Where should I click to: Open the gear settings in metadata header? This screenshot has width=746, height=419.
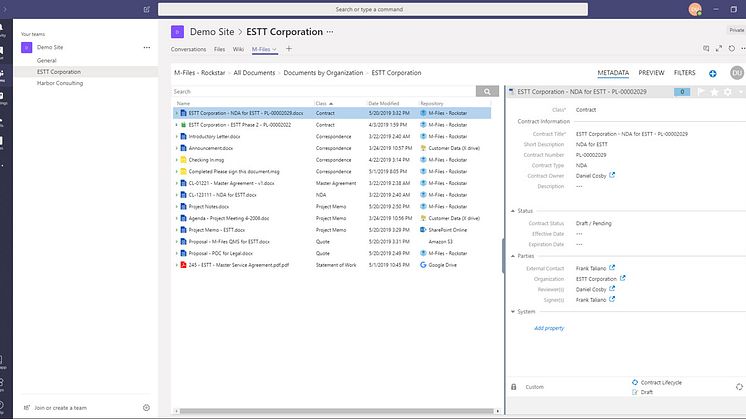(x=727, y=92)
